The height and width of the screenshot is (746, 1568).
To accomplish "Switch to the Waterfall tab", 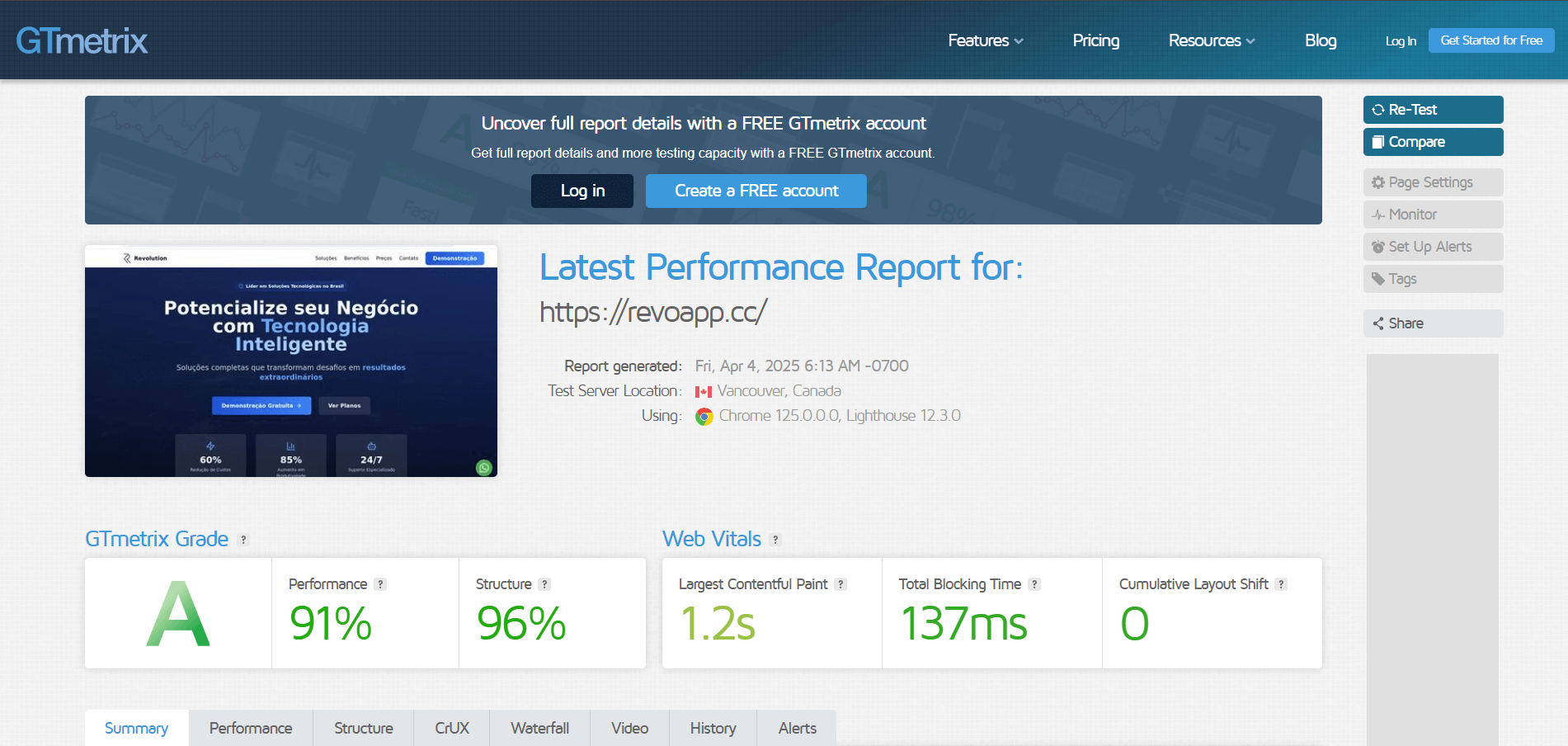I will point(539,728).
